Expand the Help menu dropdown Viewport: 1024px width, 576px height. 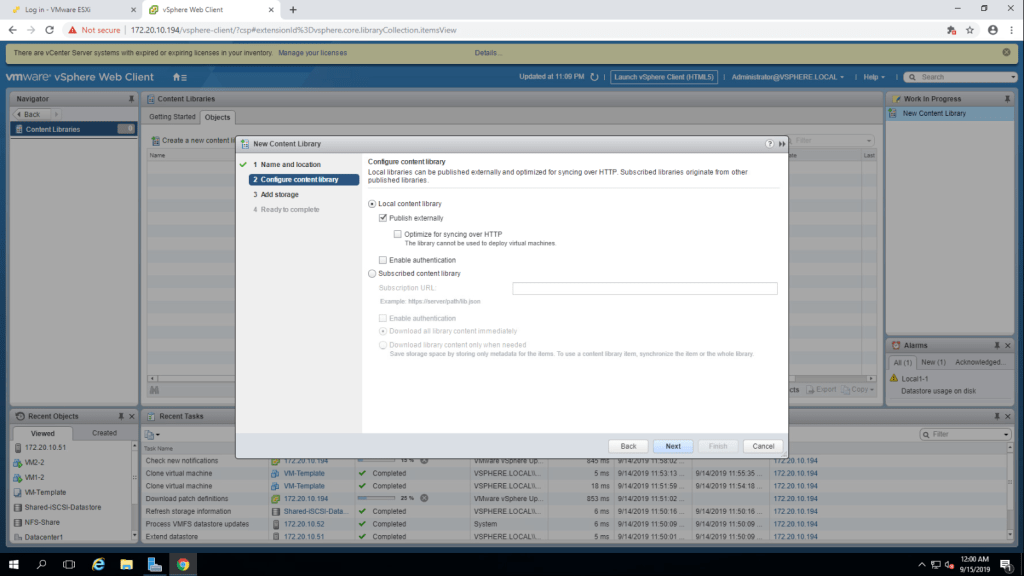pos(875,77)
